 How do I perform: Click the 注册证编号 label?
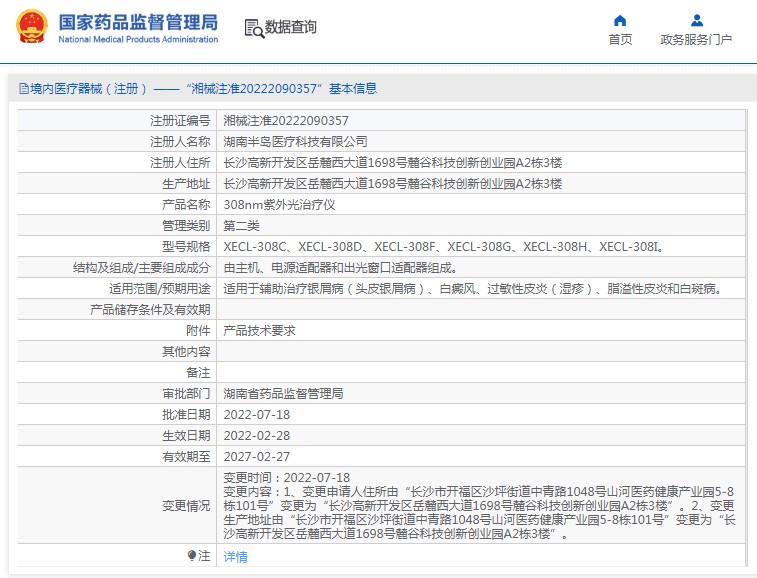[180, 121]
